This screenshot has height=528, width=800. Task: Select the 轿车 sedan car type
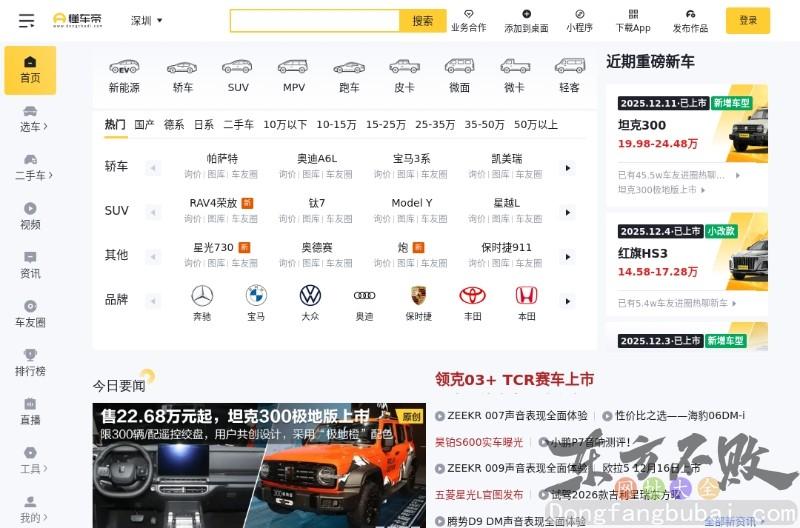pyautogui.click(x=182, y=77)
